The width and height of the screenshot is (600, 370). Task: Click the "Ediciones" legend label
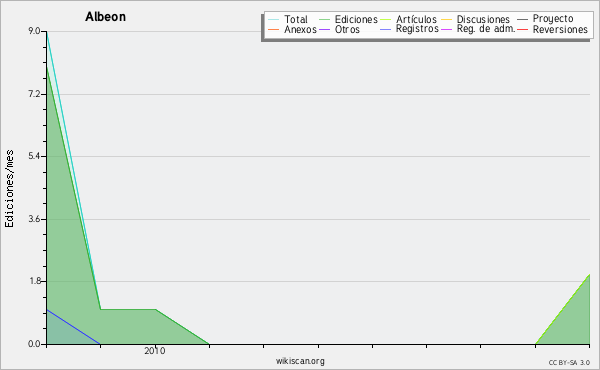pyautogui.click(x=356, y=19)
